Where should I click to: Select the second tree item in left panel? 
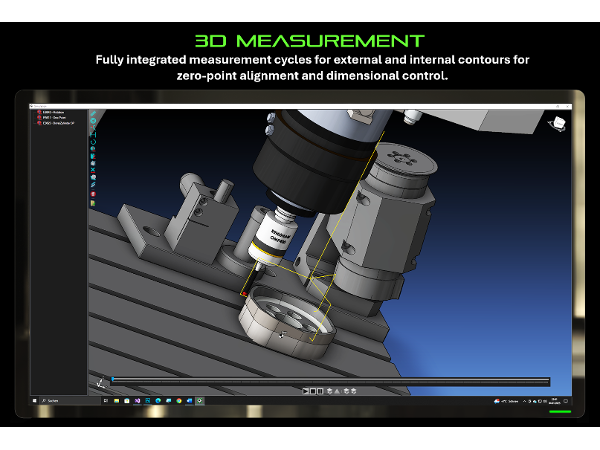52,118
